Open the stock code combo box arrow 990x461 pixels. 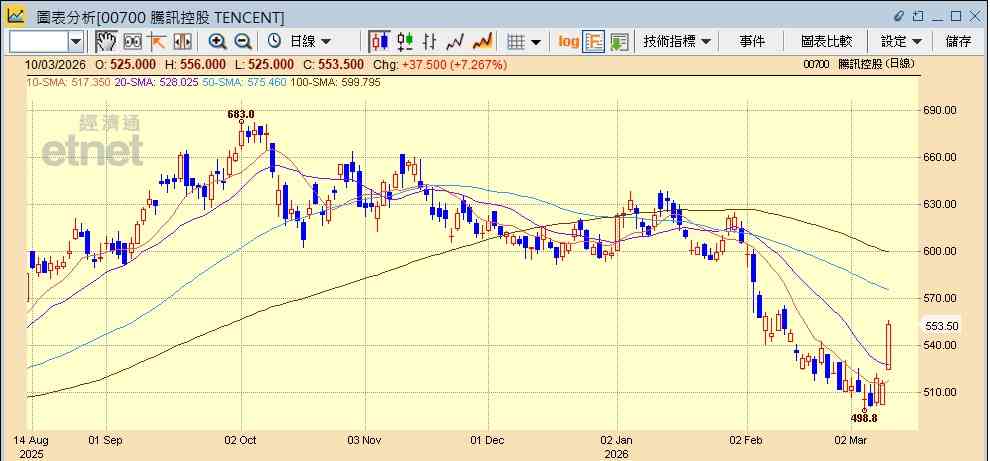(76, 42)
